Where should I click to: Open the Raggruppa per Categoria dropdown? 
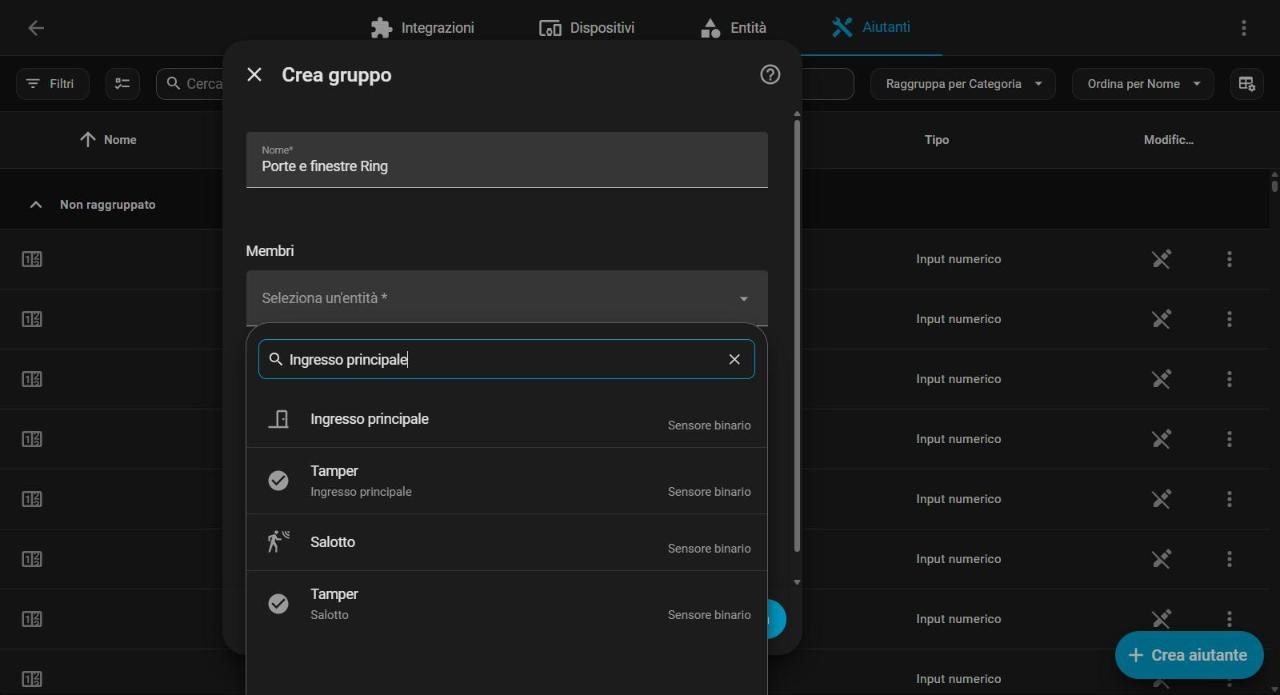[962, 84]
